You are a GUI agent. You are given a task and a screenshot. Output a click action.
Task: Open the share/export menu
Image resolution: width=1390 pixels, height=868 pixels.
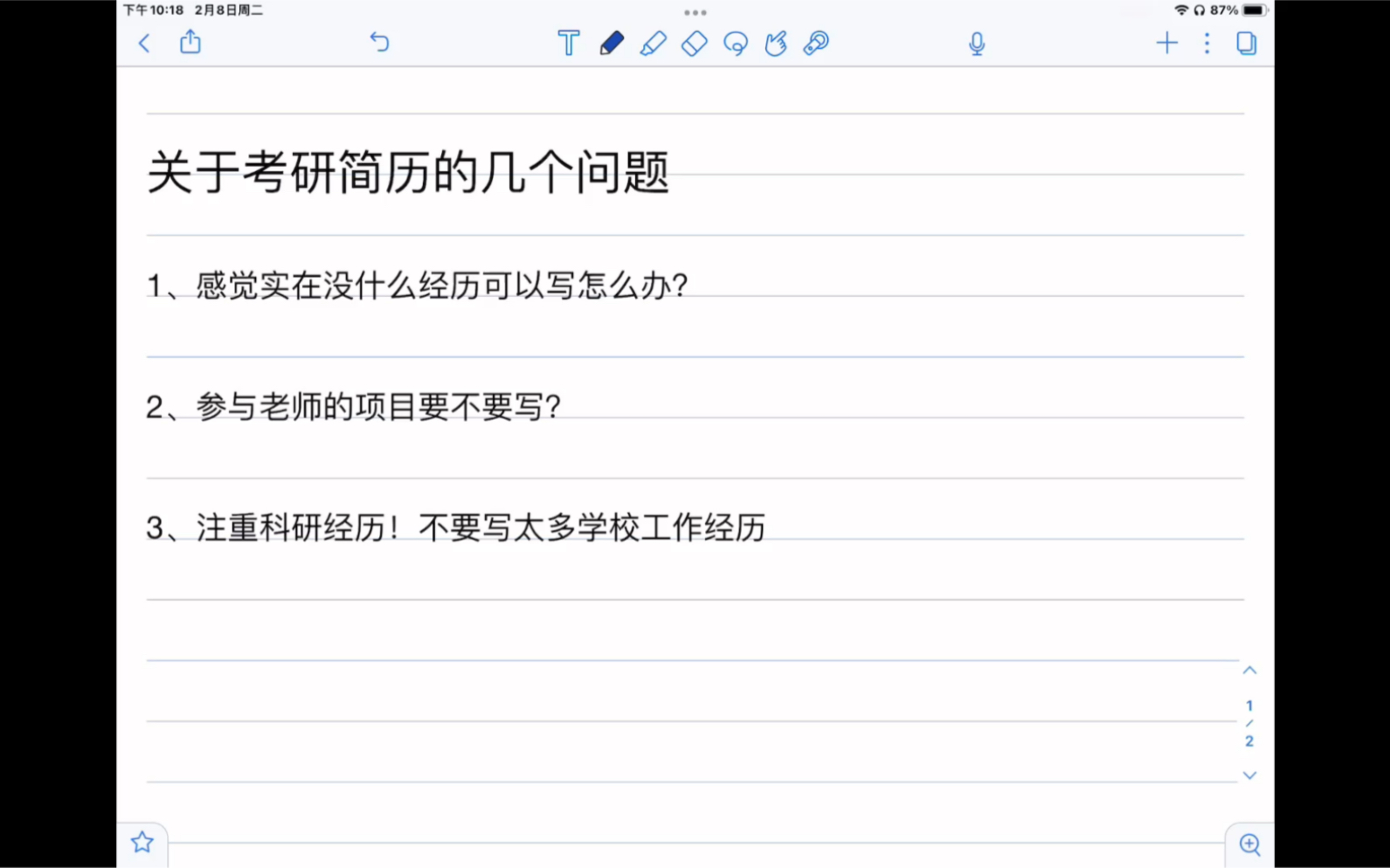point(190,42)
